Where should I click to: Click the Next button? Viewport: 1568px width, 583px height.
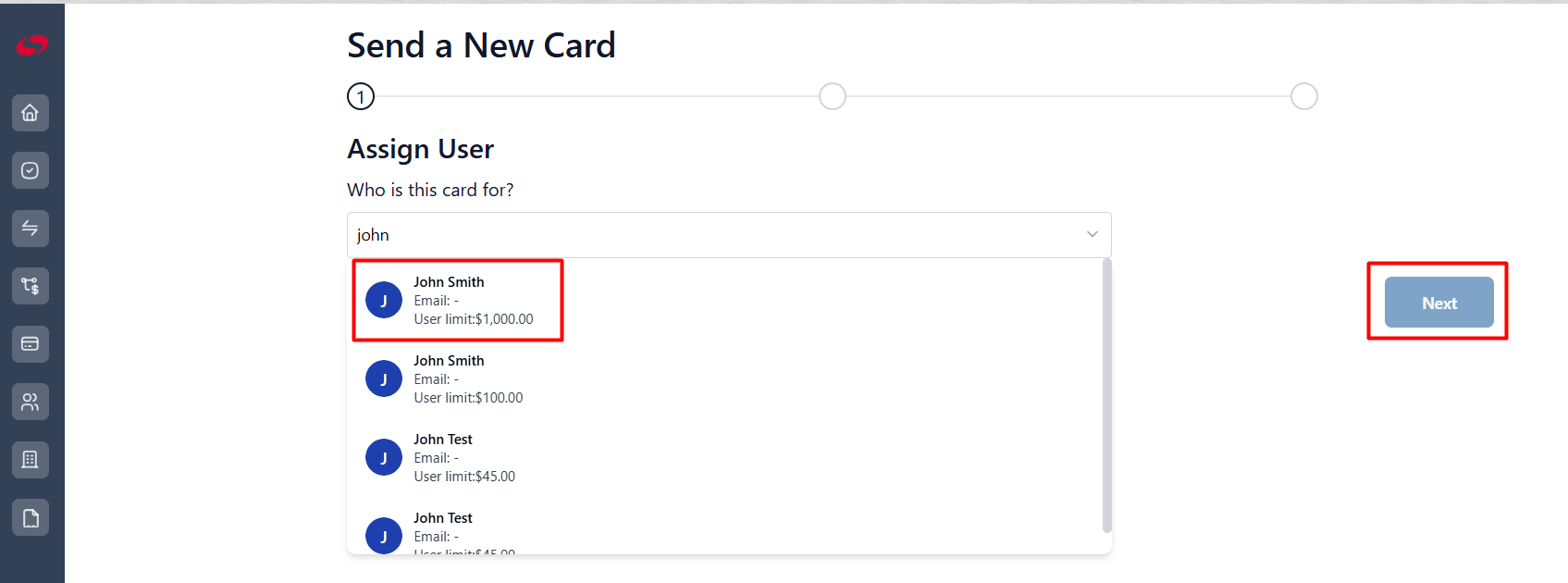point(1438,303)
